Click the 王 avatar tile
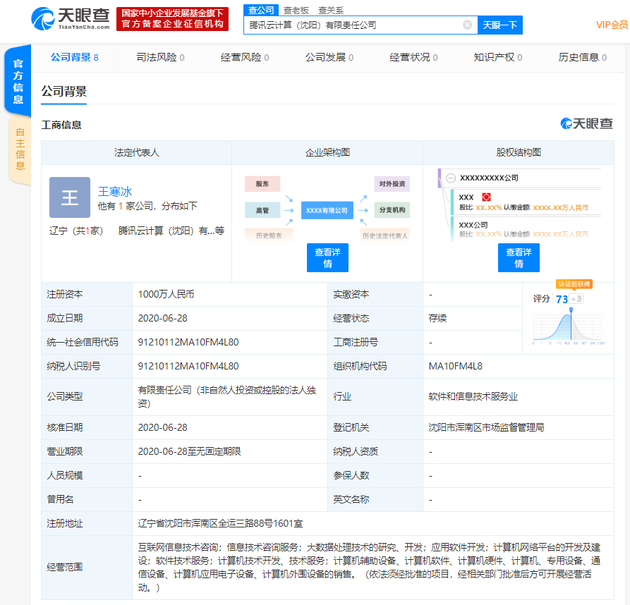630x605 pixels. click(x=70, y=197)
